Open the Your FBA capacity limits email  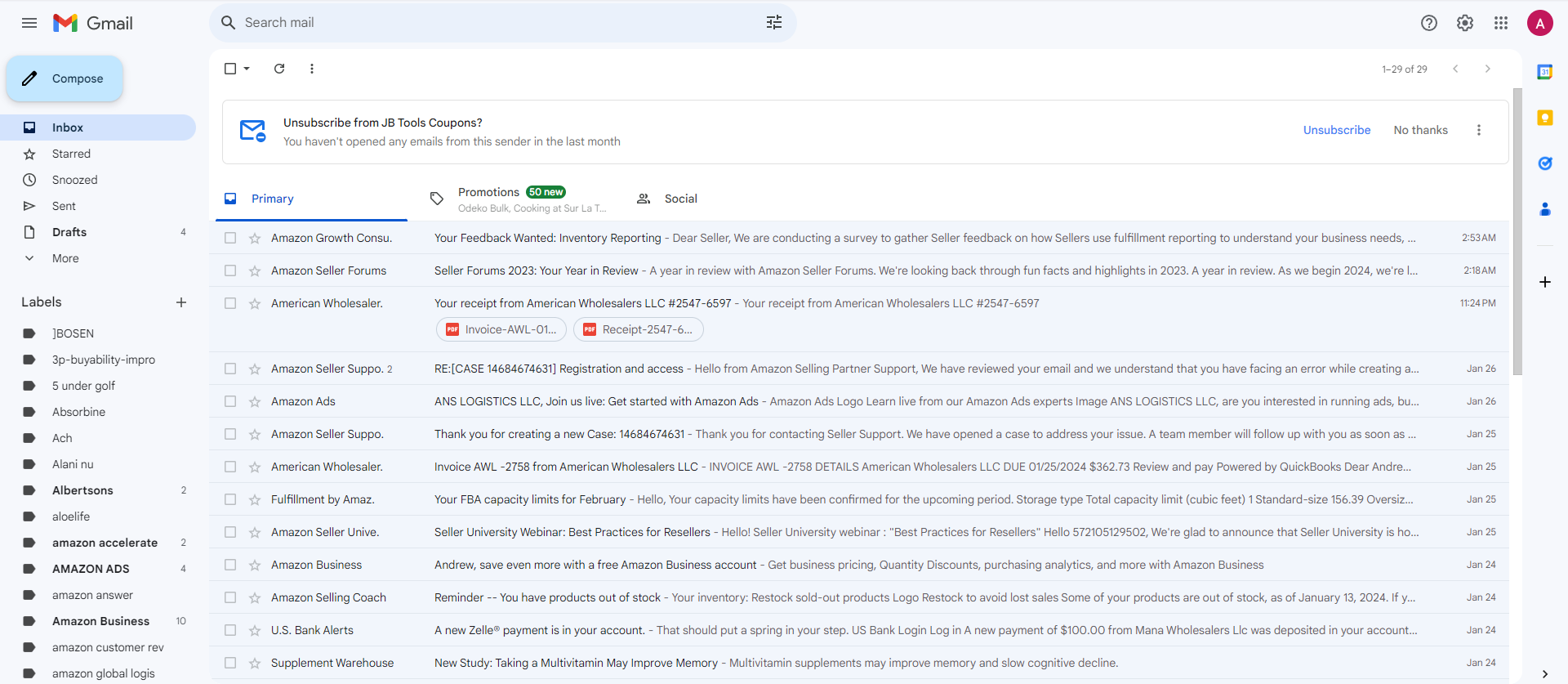pos(859,499)
